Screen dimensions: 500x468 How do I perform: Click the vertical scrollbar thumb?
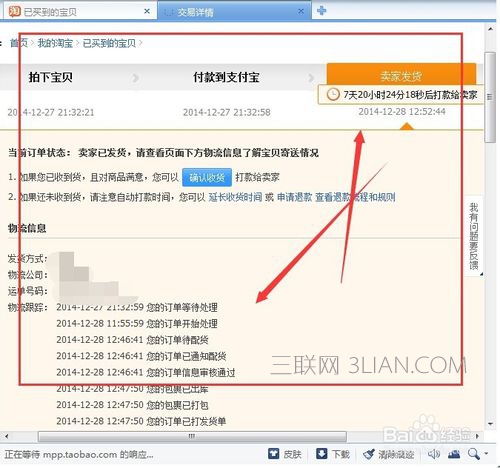coord(490,97)
